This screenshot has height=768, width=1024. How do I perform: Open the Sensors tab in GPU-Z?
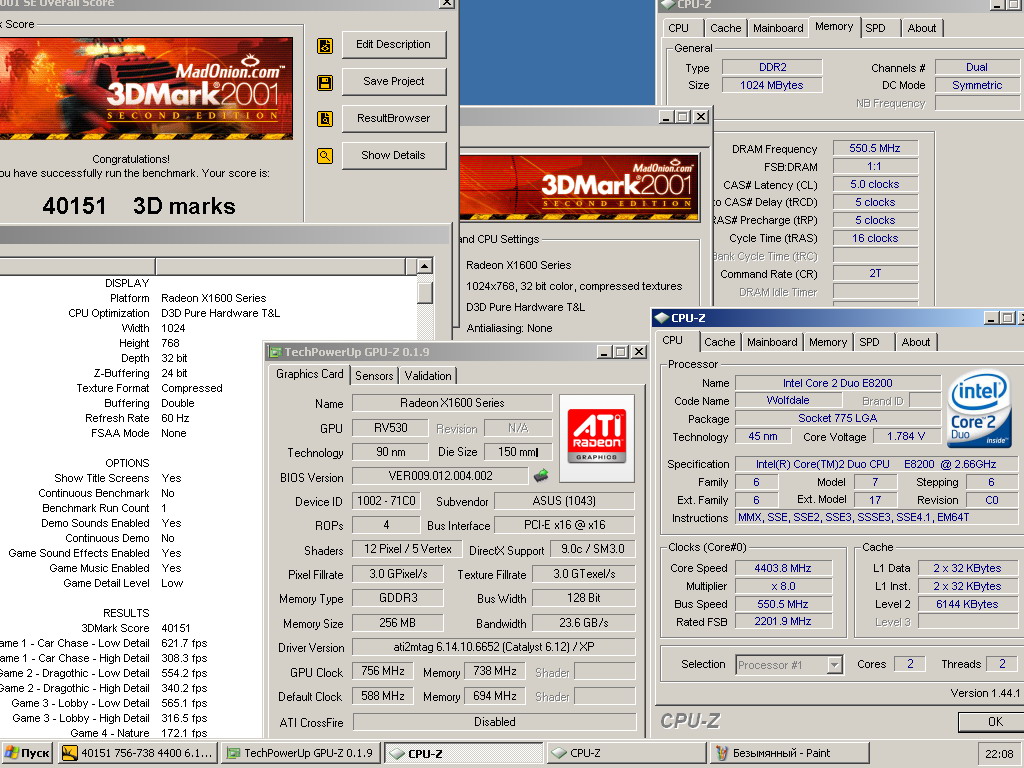tap(374, 376)
